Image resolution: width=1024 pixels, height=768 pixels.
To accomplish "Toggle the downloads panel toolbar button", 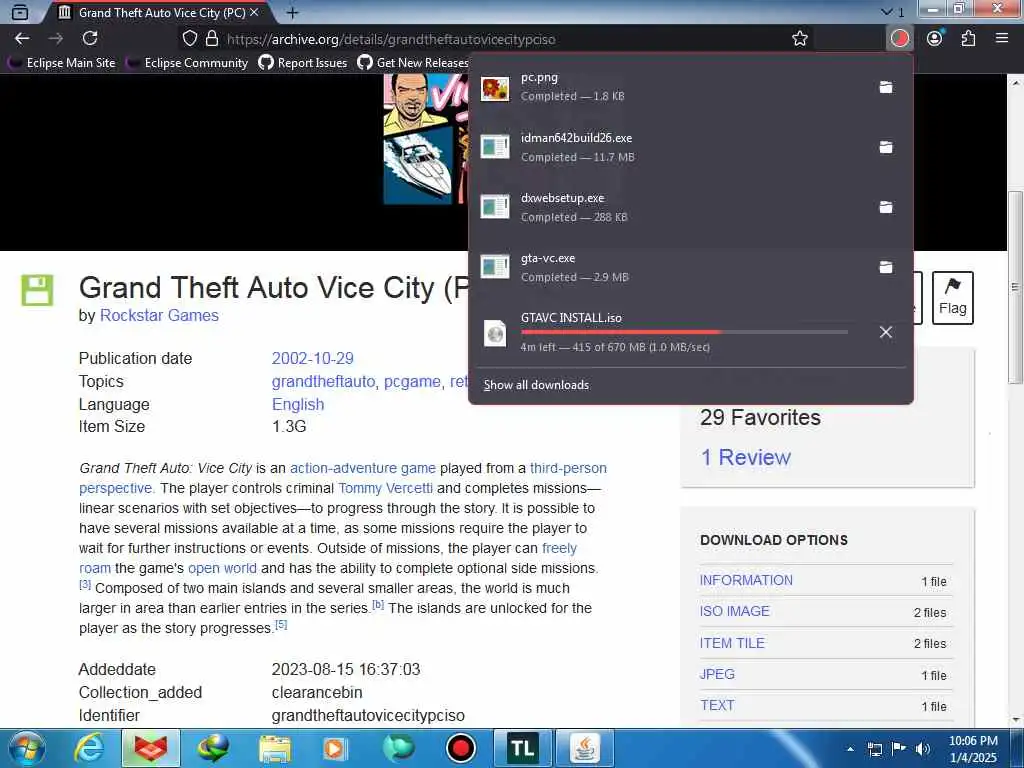I will [900, 39].
